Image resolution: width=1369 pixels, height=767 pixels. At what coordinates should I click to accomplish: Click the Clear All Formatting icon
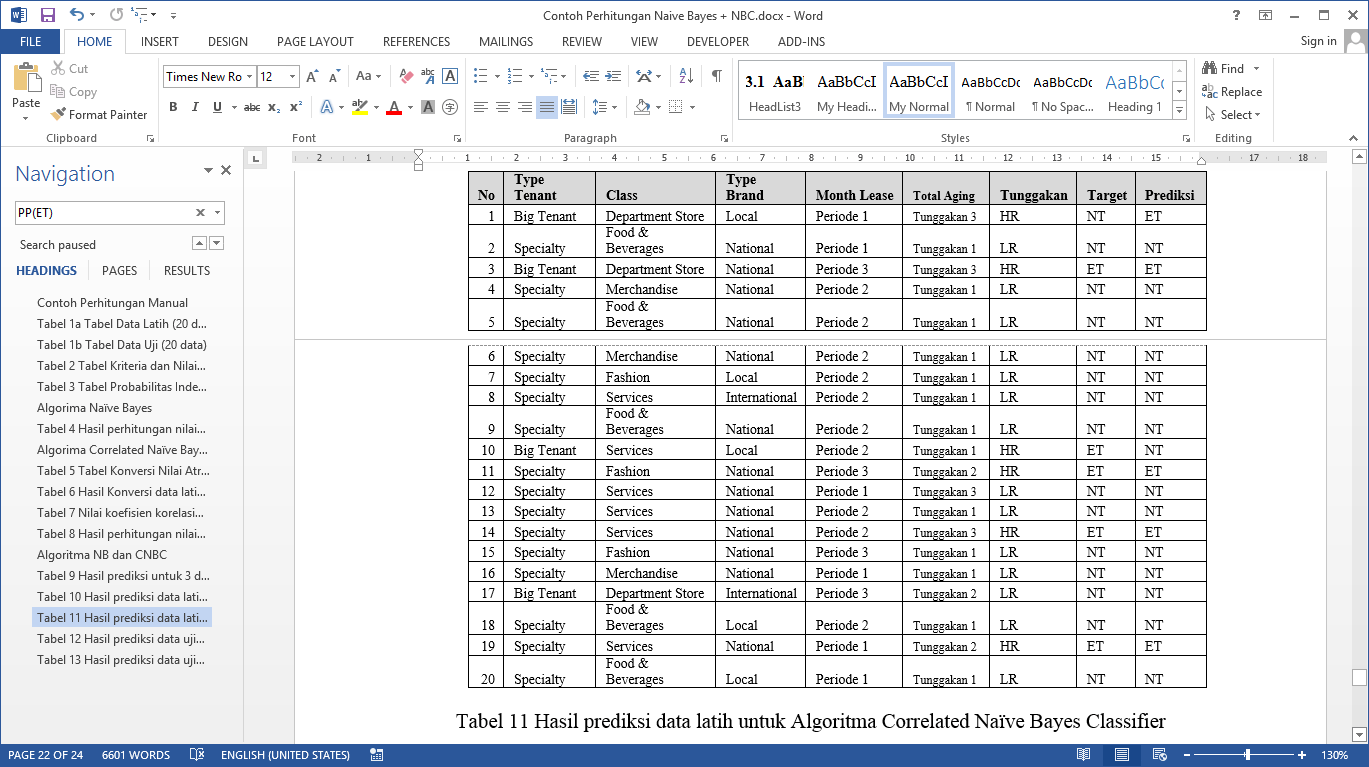click(406, 76)
